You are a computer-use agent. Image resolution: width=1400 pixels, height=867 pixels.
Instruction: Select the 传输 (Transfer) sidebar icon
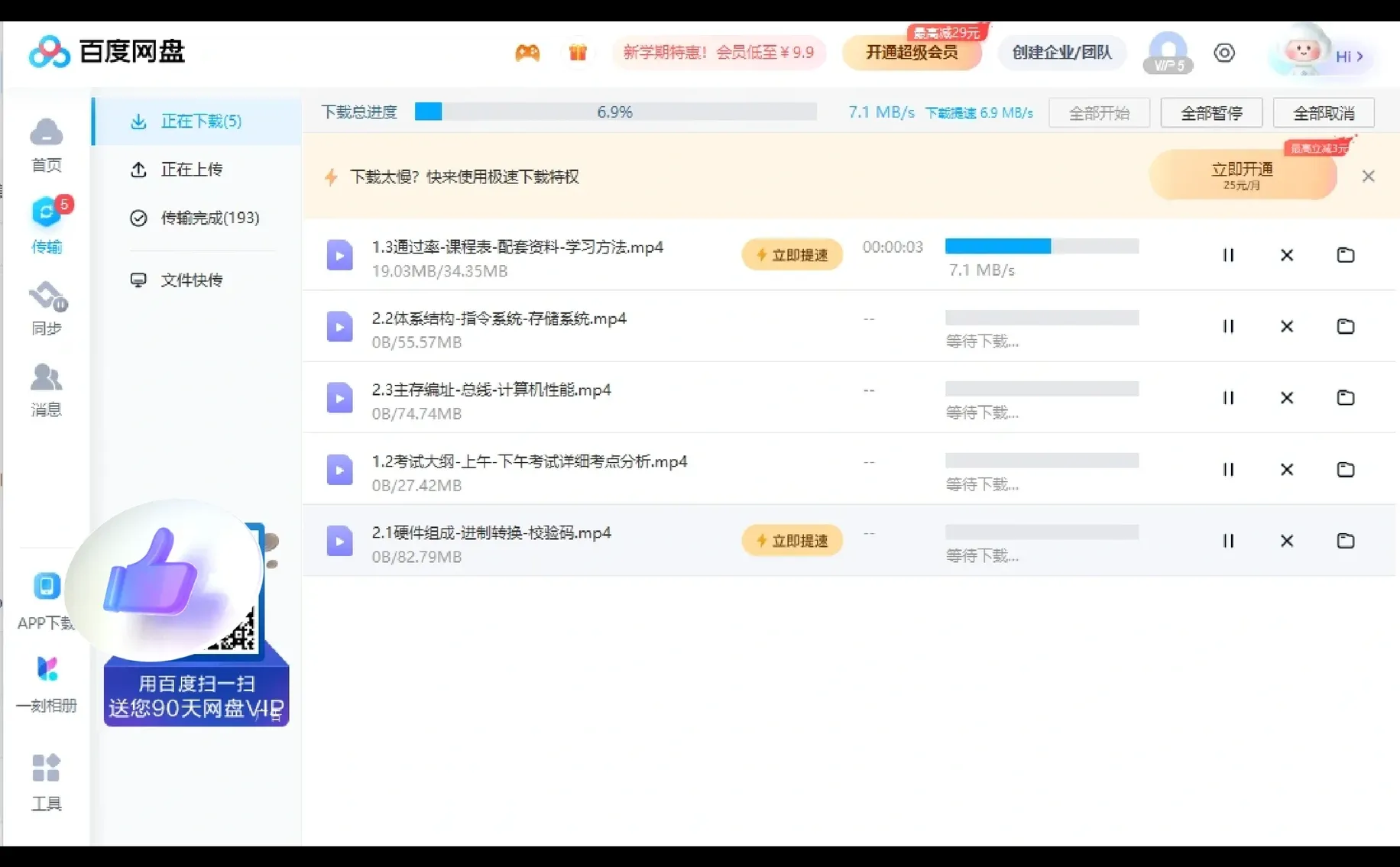46,225
